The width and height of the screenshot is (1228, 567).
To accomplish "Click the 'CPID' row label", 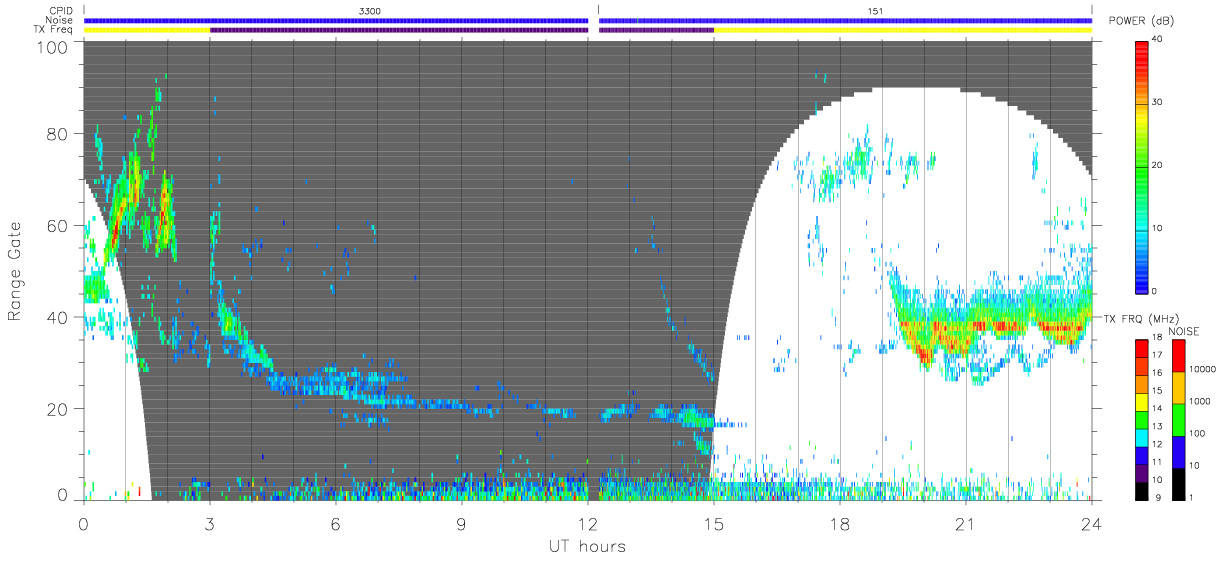I will click(x=62, y=11).
